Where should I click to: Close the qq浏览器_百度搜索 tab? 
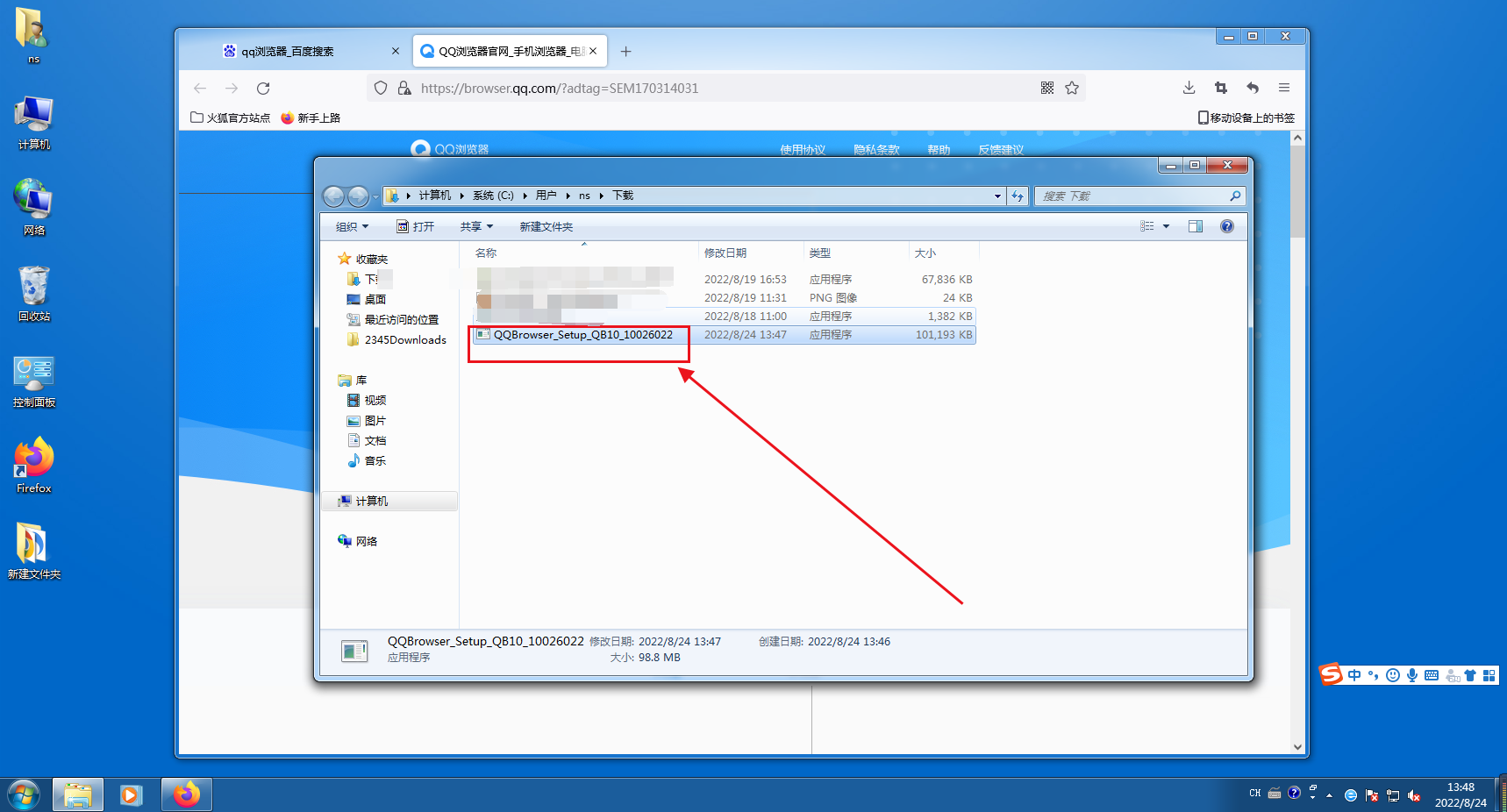click(x=396, y=52)
